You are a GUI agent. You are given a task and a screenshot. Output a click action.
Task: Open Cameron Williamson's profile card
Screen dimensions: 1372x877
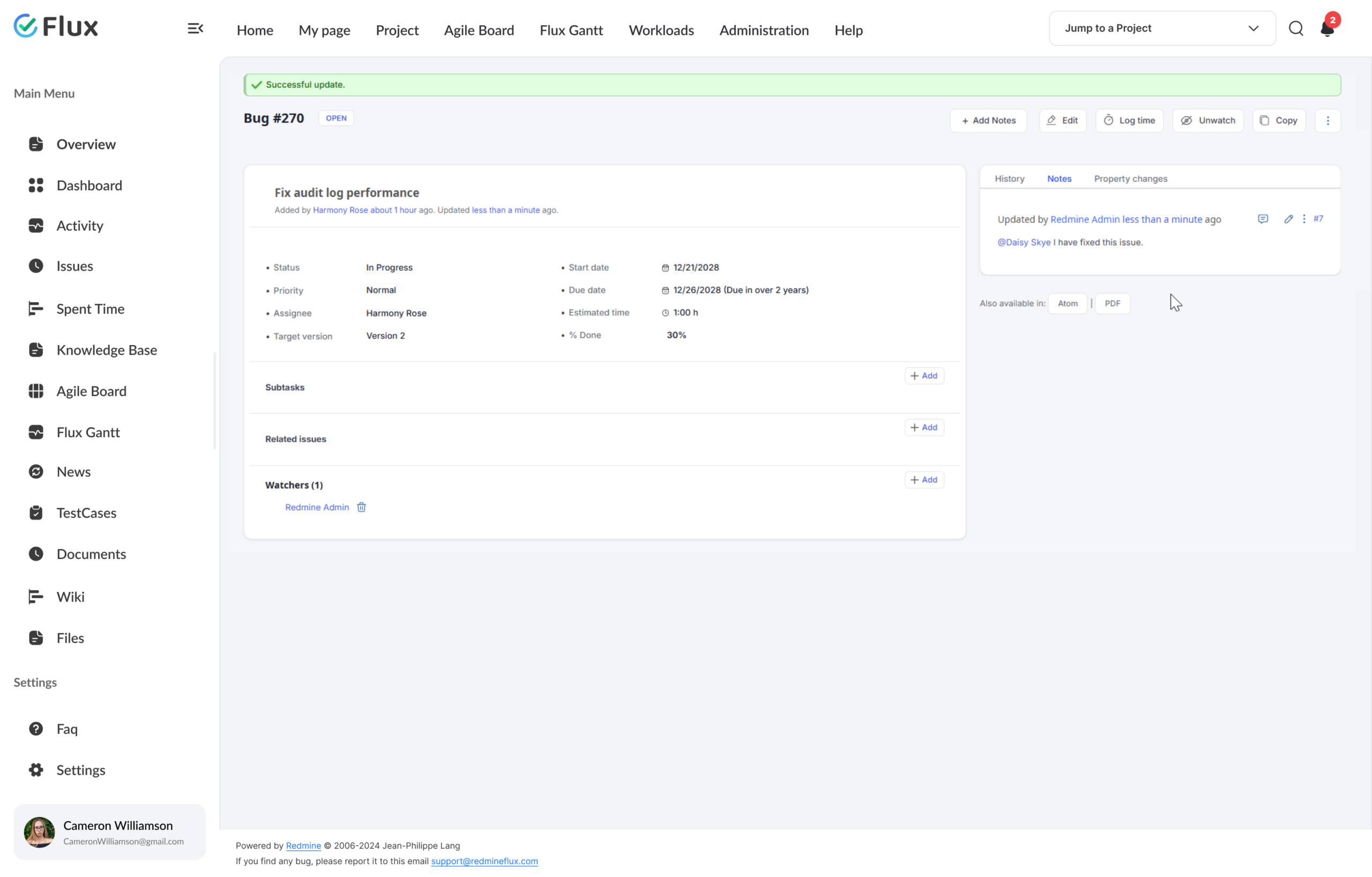tap(109, 832)
